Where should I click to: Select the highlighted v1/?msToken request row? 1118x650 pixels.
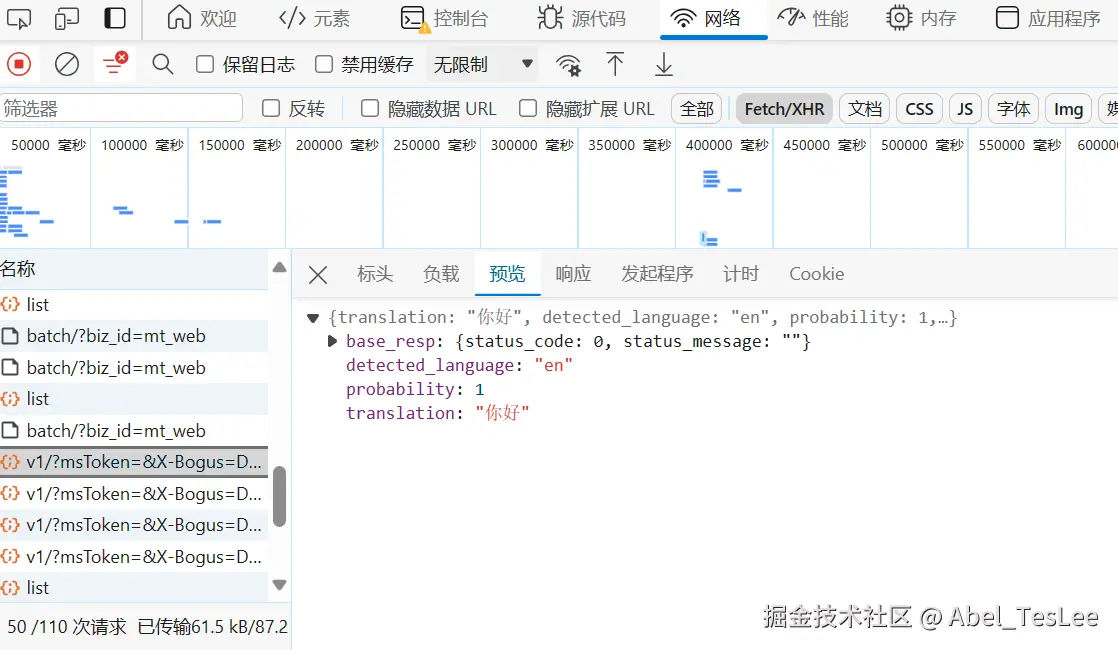(x=134, y=462)
